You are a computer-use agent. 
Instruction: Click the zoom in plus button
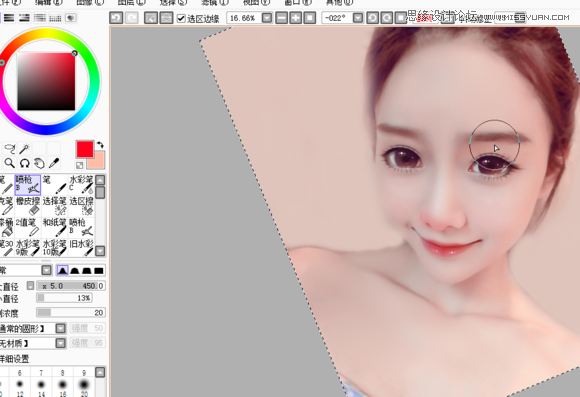(x=296, y=18)
